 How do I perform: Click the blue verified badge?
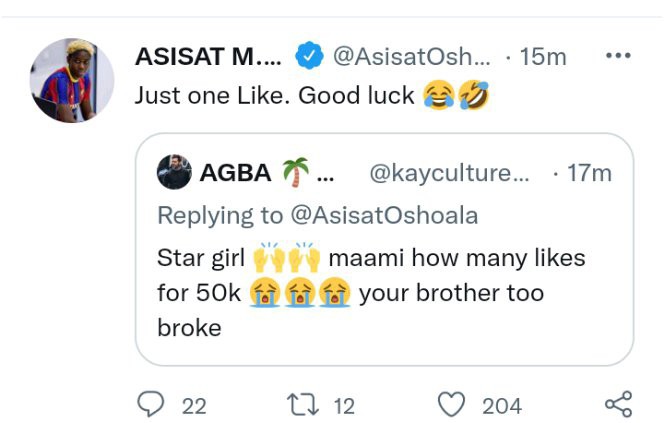[x=309, y=55]
